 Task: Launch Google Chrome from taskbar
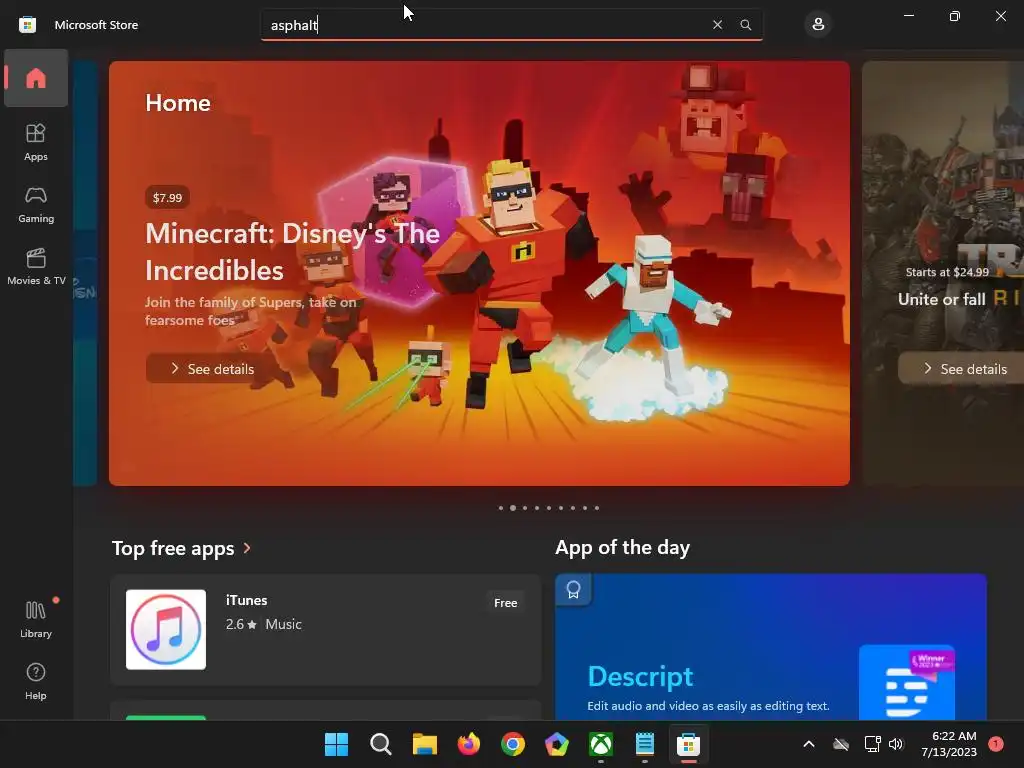(513, 744)
